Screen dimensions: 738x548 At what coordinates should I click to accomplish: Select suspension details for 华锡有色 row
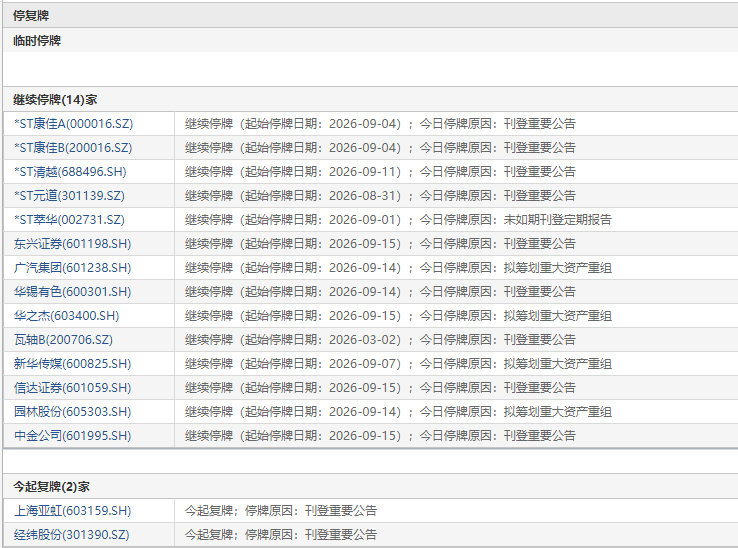coord(380,292)
